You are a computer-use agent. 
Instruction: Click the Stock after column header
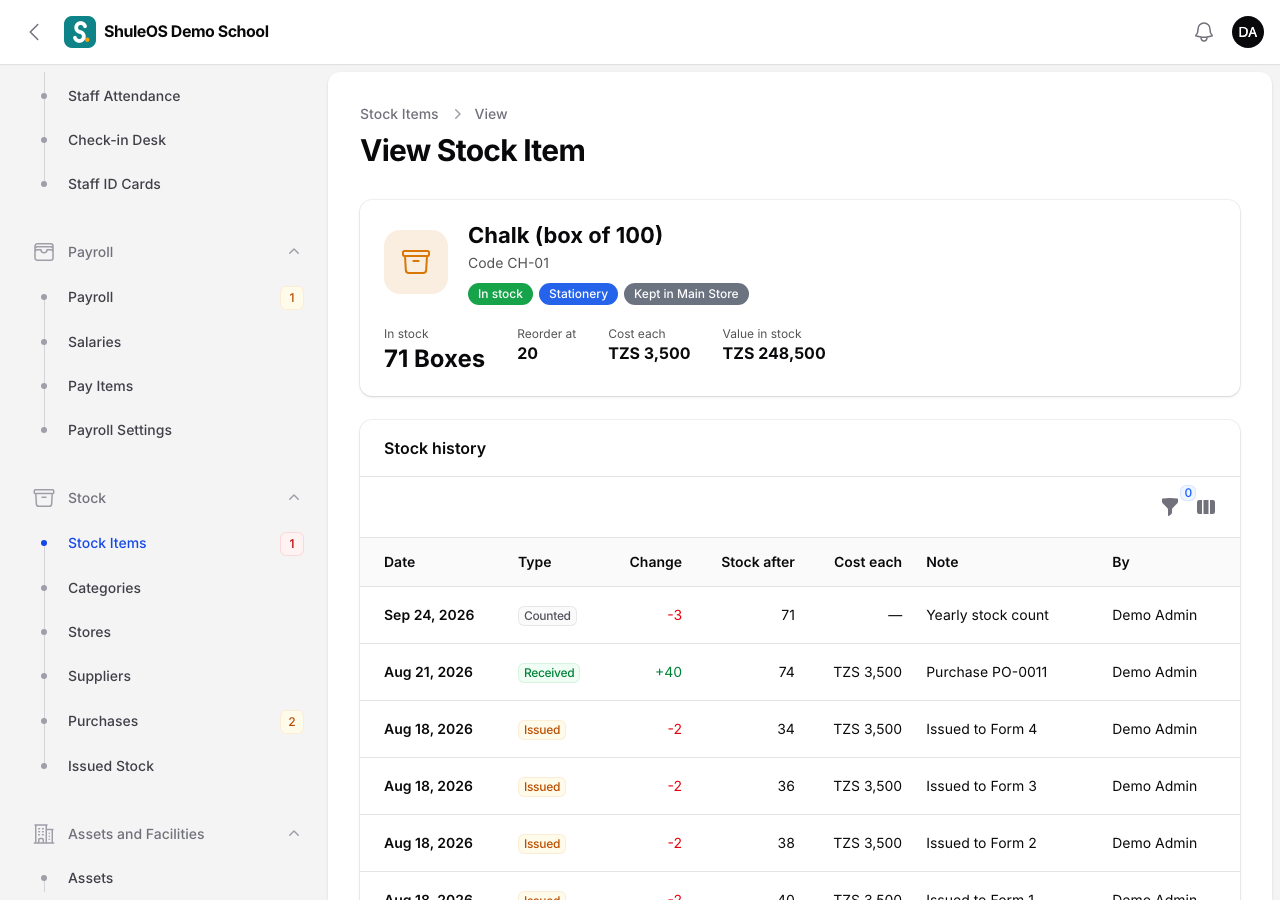(758, 562)
